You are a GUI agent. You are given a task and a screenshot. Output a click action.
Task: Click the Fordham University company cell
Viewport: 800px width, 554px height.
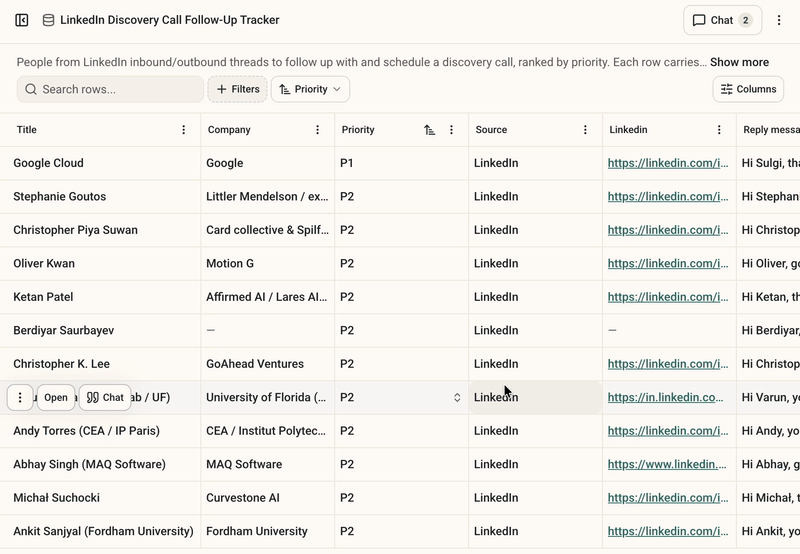coord(268,531)
